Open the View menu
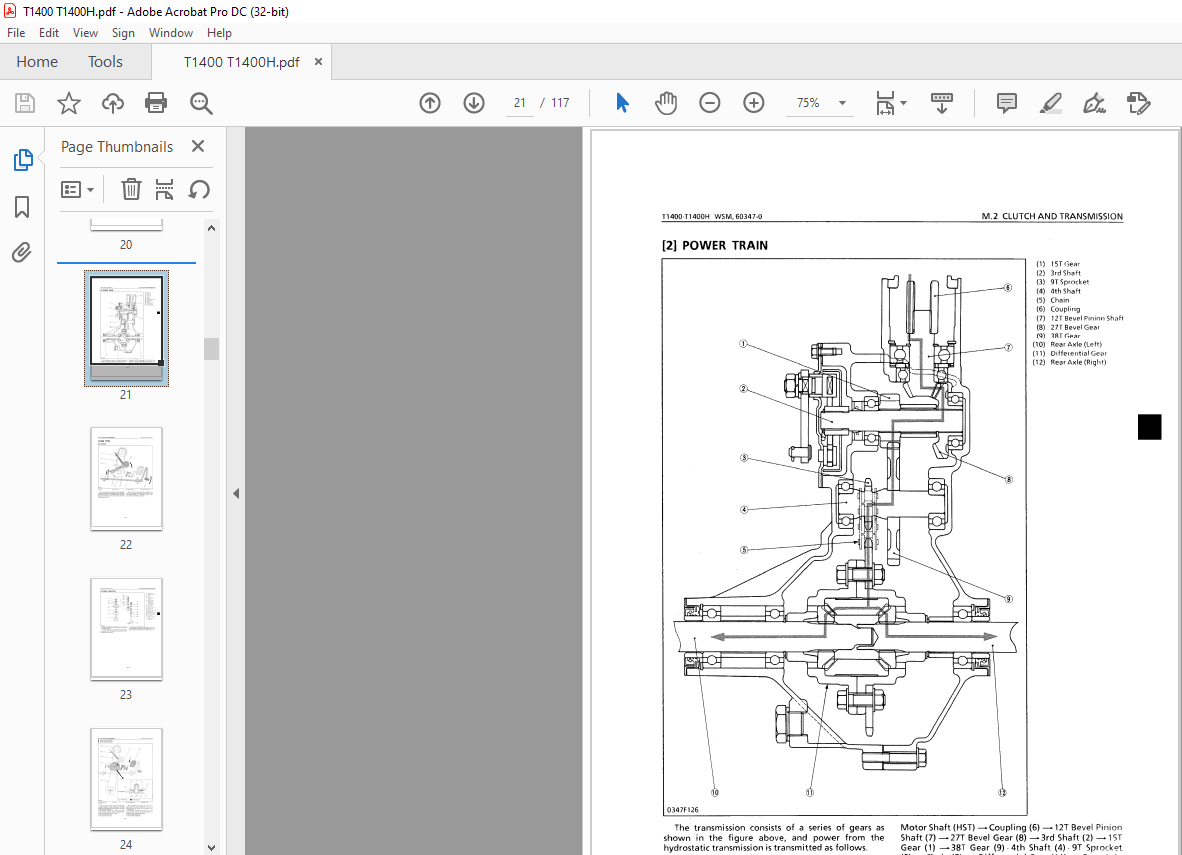Screen dimensions: 1182x855 (x=85, y=32)
